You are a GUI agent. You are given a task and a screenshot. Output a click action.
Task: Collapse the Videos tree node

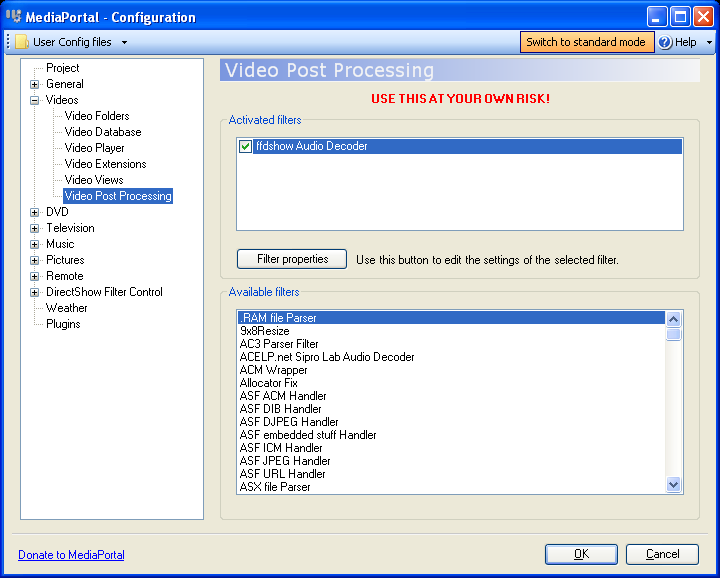(34, 100)
